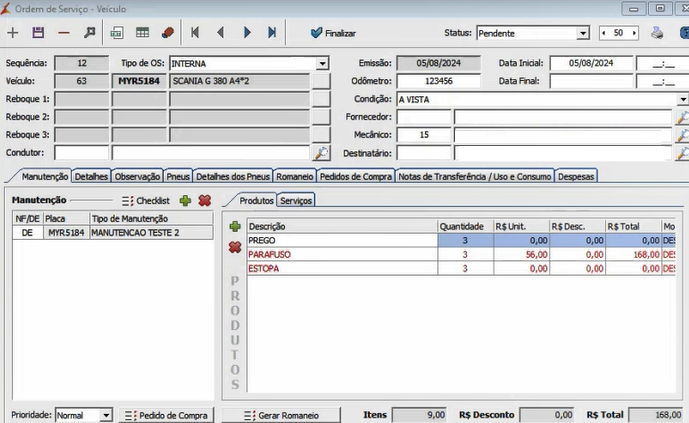Click the 56,00 unit price cell
The image size is (689, 423).
522,255
